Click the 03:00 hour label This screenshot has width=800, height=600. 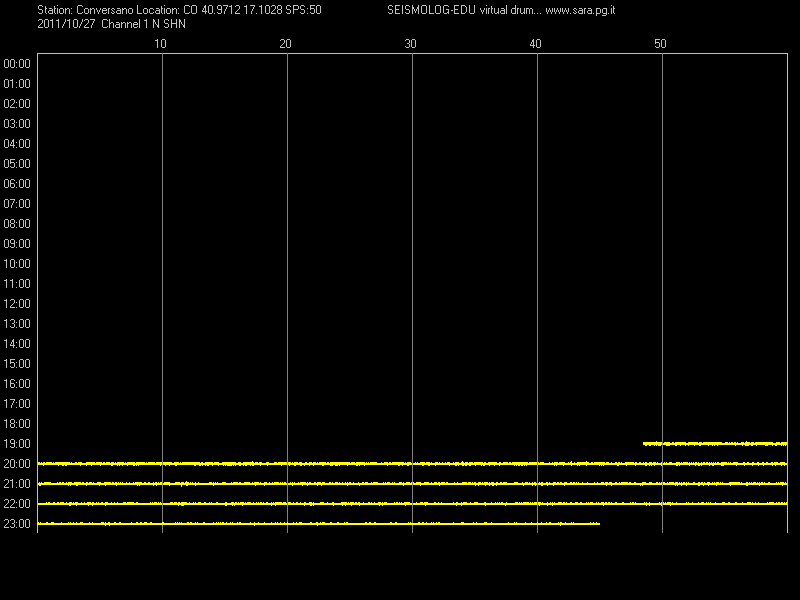pyautogui.click(x=17, y=123)
